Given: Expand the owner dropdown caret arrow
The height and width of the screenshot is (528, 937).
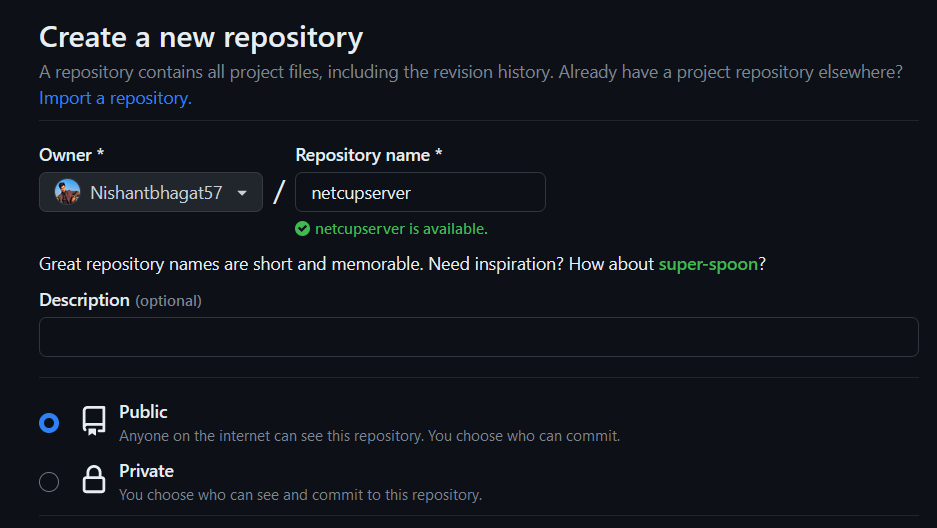Looking at the screenshot, I should 242,193.
